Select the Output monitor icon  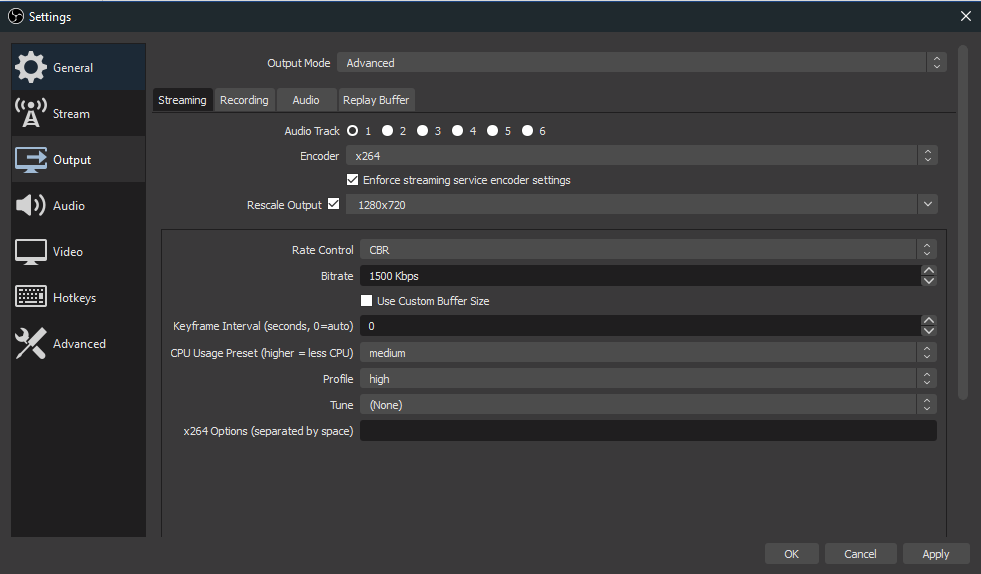31,160
